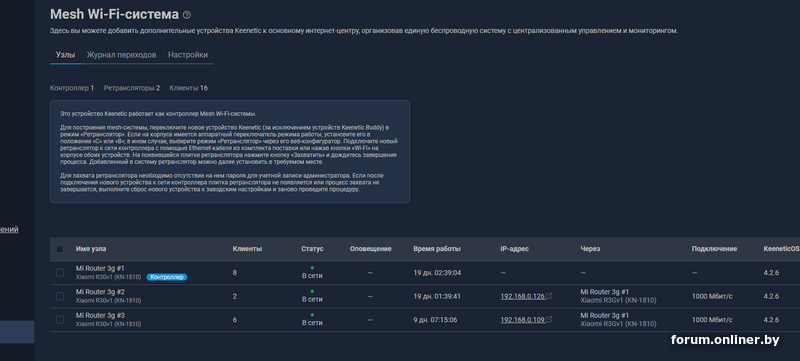Open IP address link 192.168.0.126

(522, 296)
